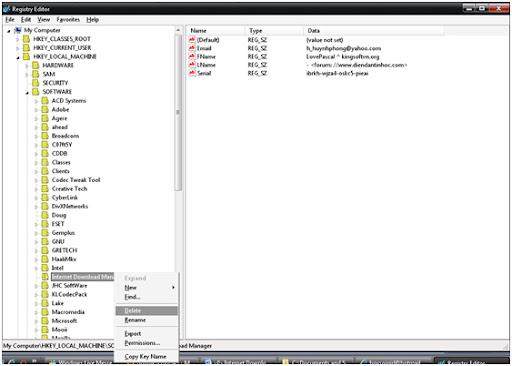This screenshot has height=366, width=512.
Task: Click the LName string value icon
Action: [x=192, y=65]
